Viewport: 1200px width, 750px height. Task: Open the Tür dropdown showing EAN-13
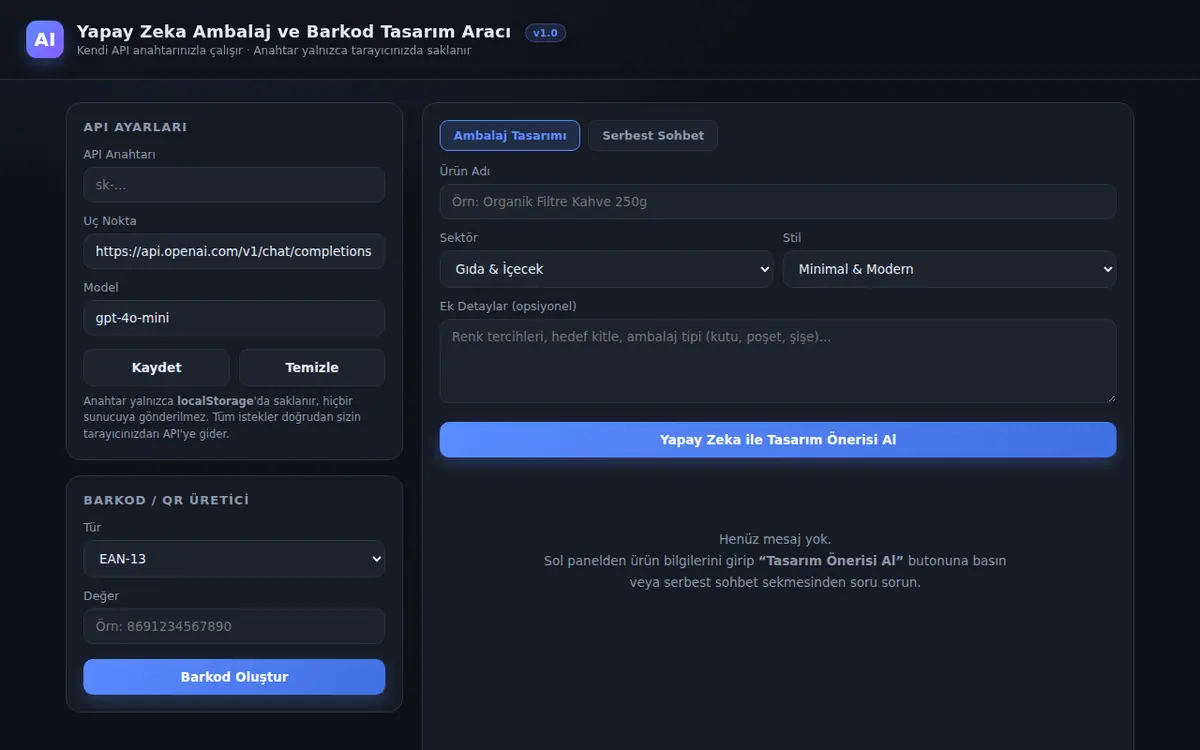[234, 559]
